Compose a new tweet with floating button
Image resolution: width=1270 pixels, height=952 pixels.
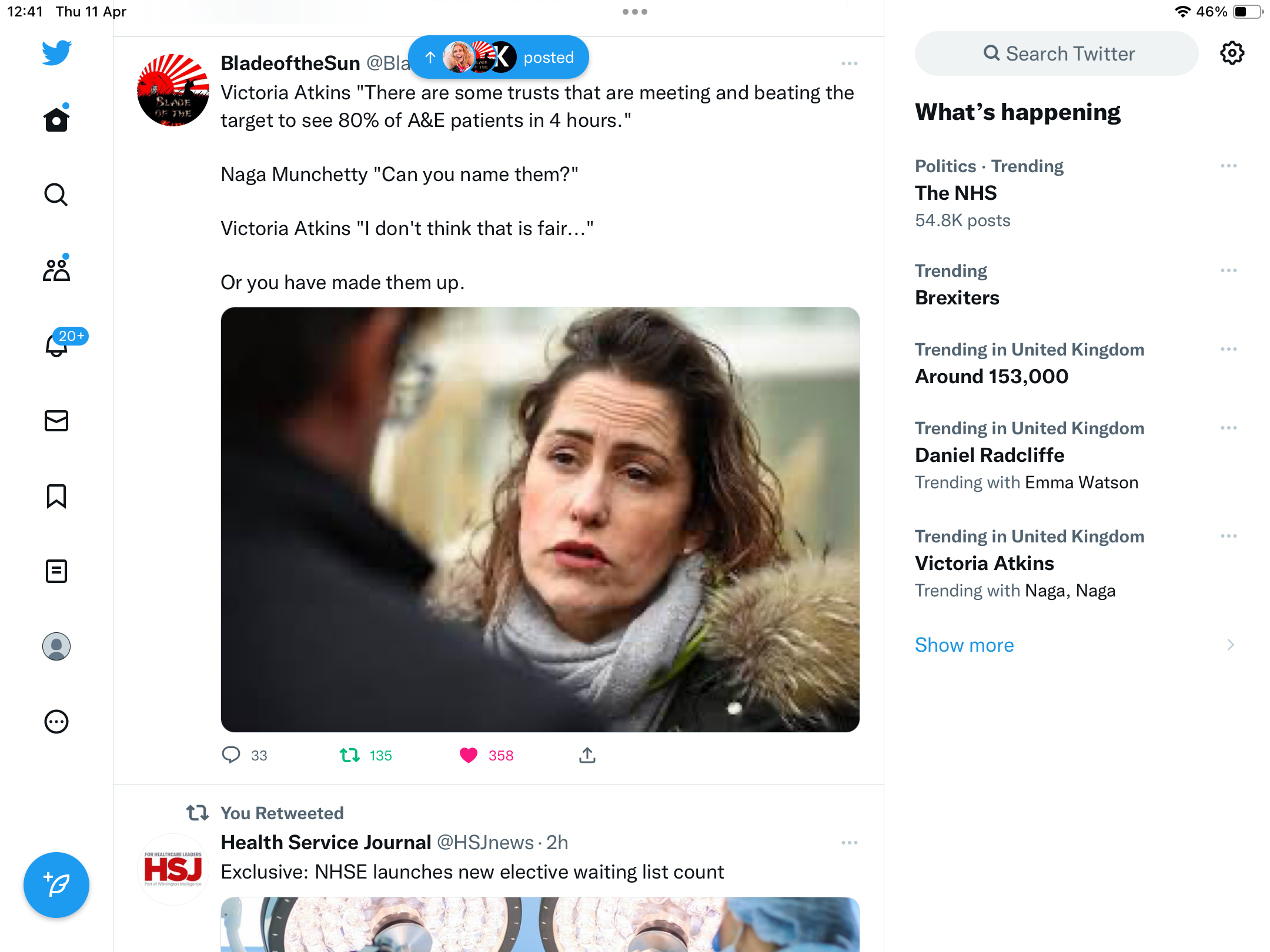coord(56,885)
